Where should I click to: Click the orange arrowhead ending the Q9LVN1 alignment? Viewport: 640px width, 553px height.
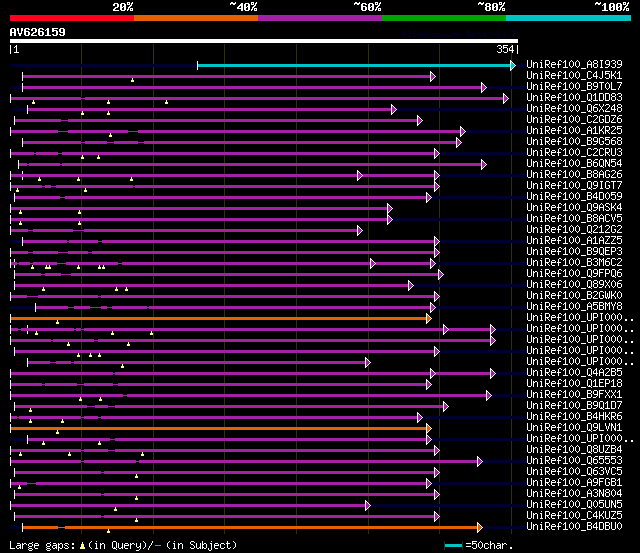429,429
